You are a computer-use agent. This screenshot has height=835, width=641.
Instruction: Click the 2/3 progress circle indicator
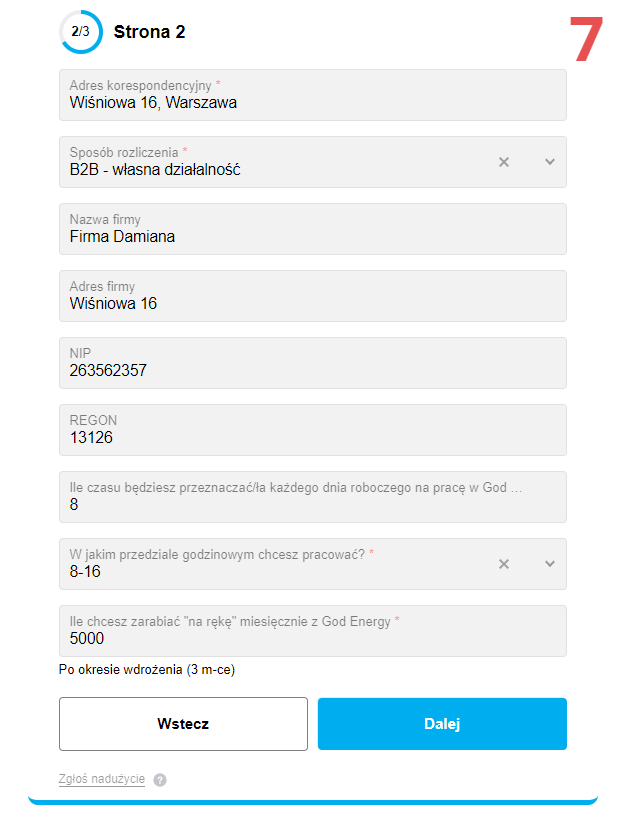pyautogui.click(x=80, y=31)
